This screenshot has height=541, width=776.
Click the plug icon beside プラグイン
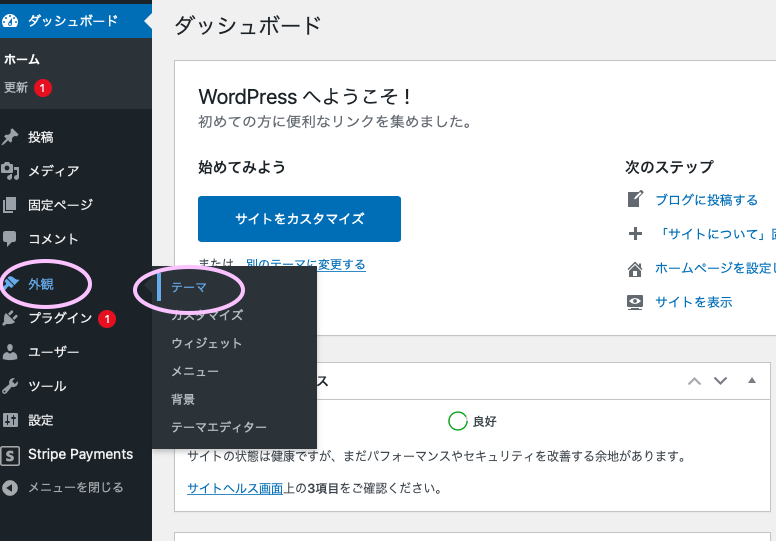pyautogui.click(x=11, y=319)
